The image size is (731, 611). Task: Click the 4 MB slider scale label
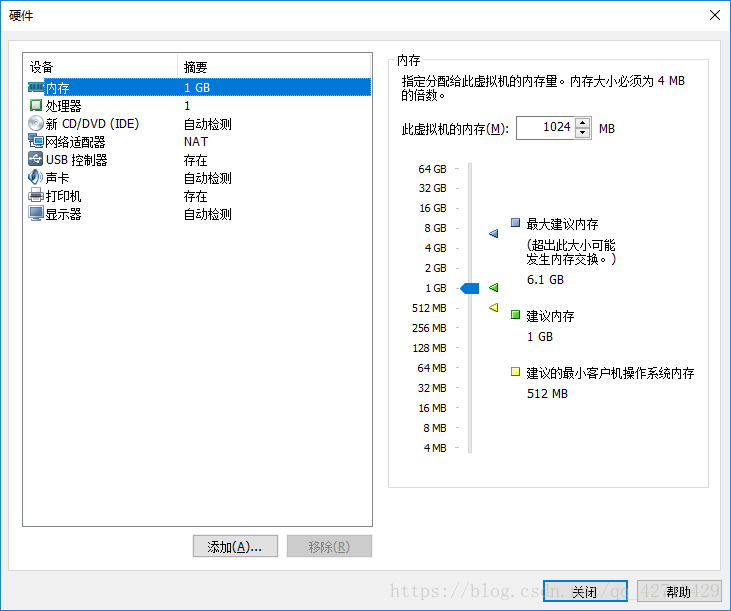point(434,448)
